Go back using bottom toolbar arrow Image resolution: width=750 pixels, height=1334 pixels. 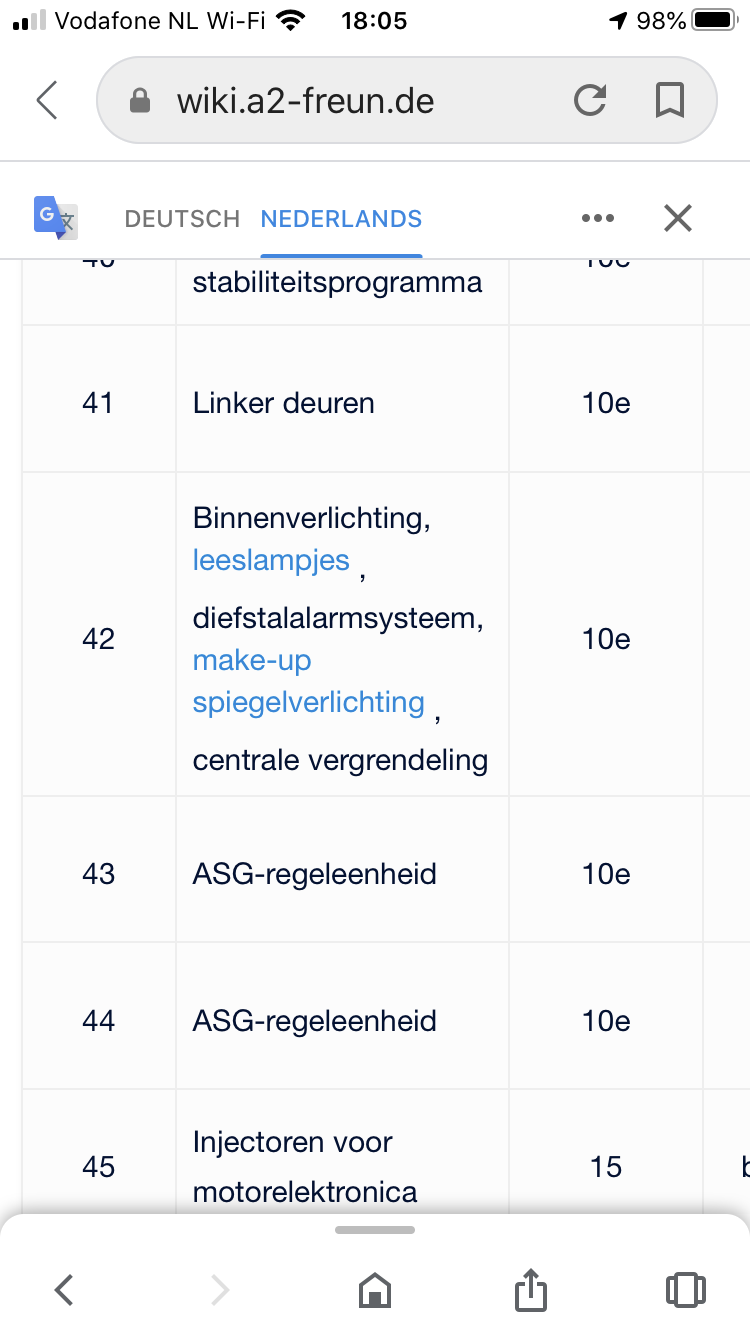[x=64, y=1290]
